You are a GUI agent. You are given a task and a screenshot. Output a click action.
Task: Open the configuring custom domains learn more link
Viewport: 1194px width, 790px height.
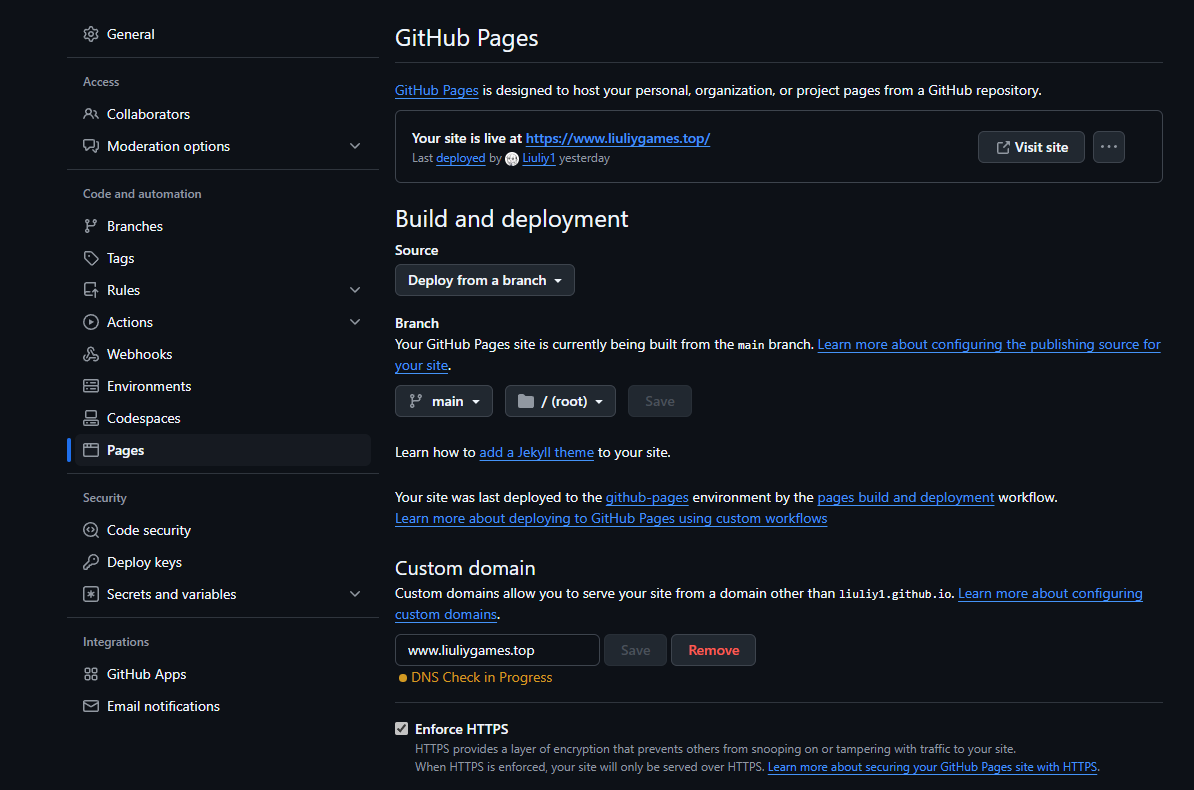point(1050,593)
